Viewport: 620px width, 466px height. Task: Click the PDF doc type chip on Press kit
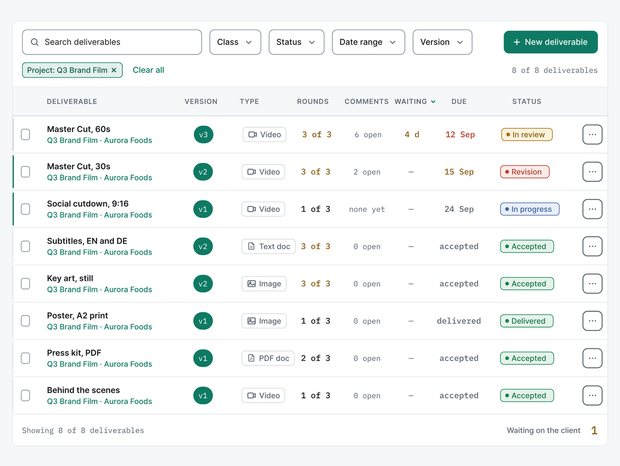(268, 358)
